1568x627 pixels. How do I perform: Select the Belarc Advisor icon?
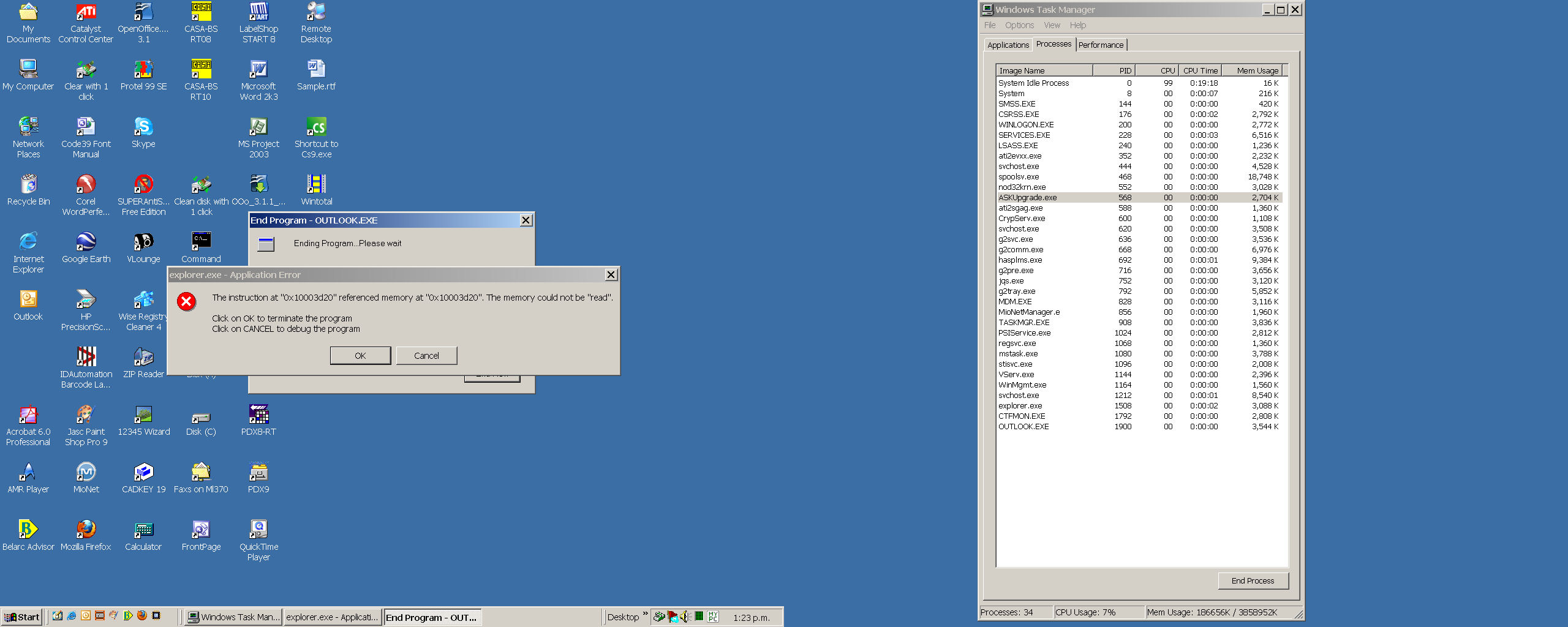[28, 536]
